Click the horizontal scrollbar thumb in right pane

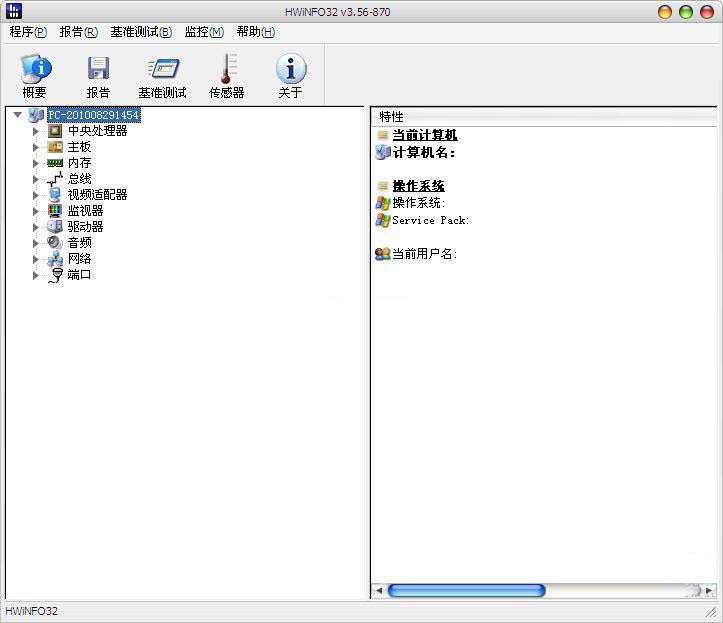pyautogui.click(x=466, y=591)
